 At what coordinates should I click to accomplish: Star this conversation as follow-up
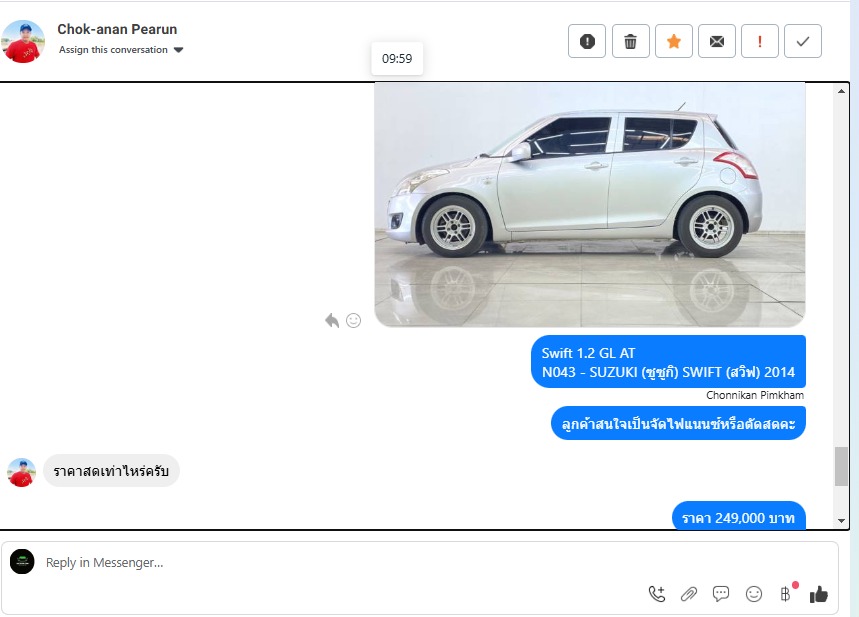click(674, 41)
